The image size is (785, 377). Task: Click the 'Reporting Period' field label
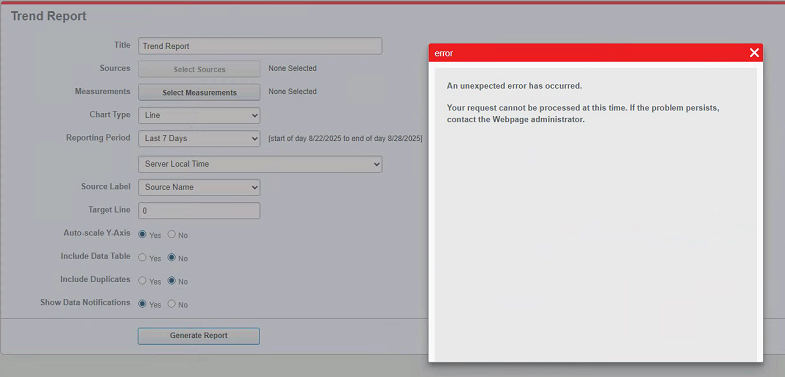98,138
